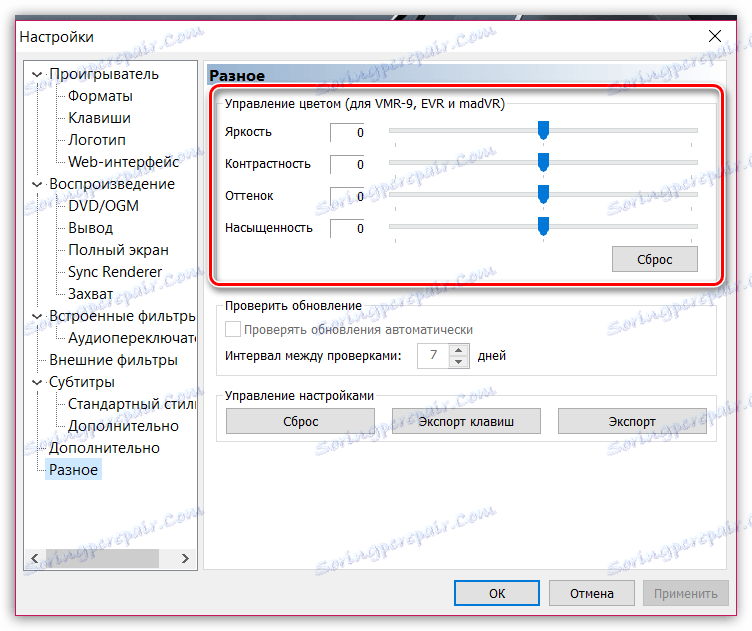Focus the Яркость value field
Viewport: 752px width, 631px height.
[347, 133]
